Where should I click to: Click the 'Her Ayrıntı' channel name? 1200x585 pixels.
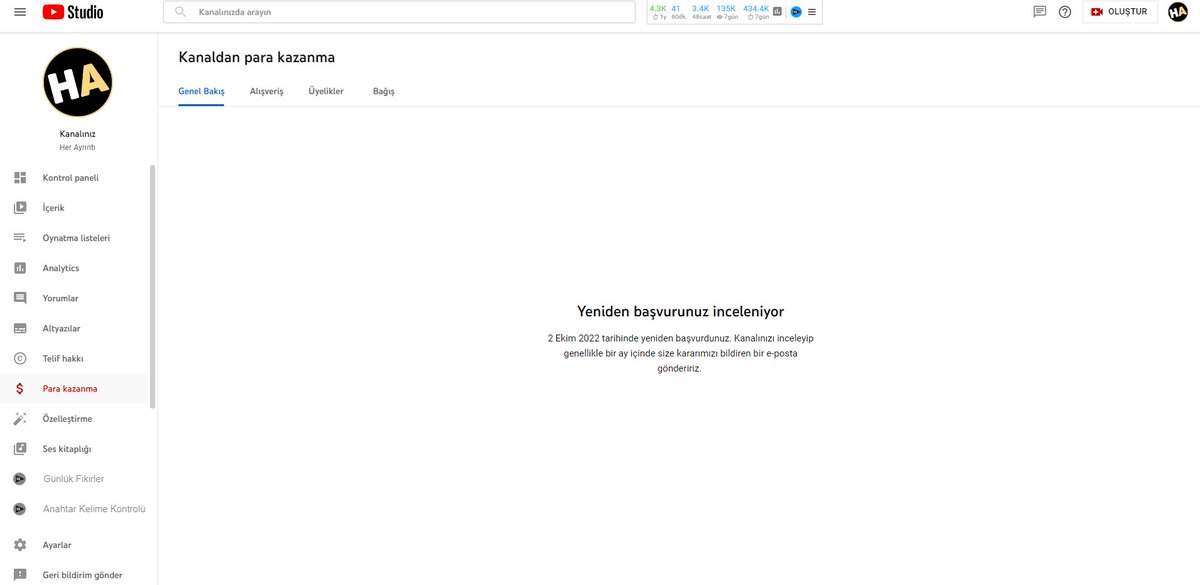pyautogui.click(x=77, y=147)
